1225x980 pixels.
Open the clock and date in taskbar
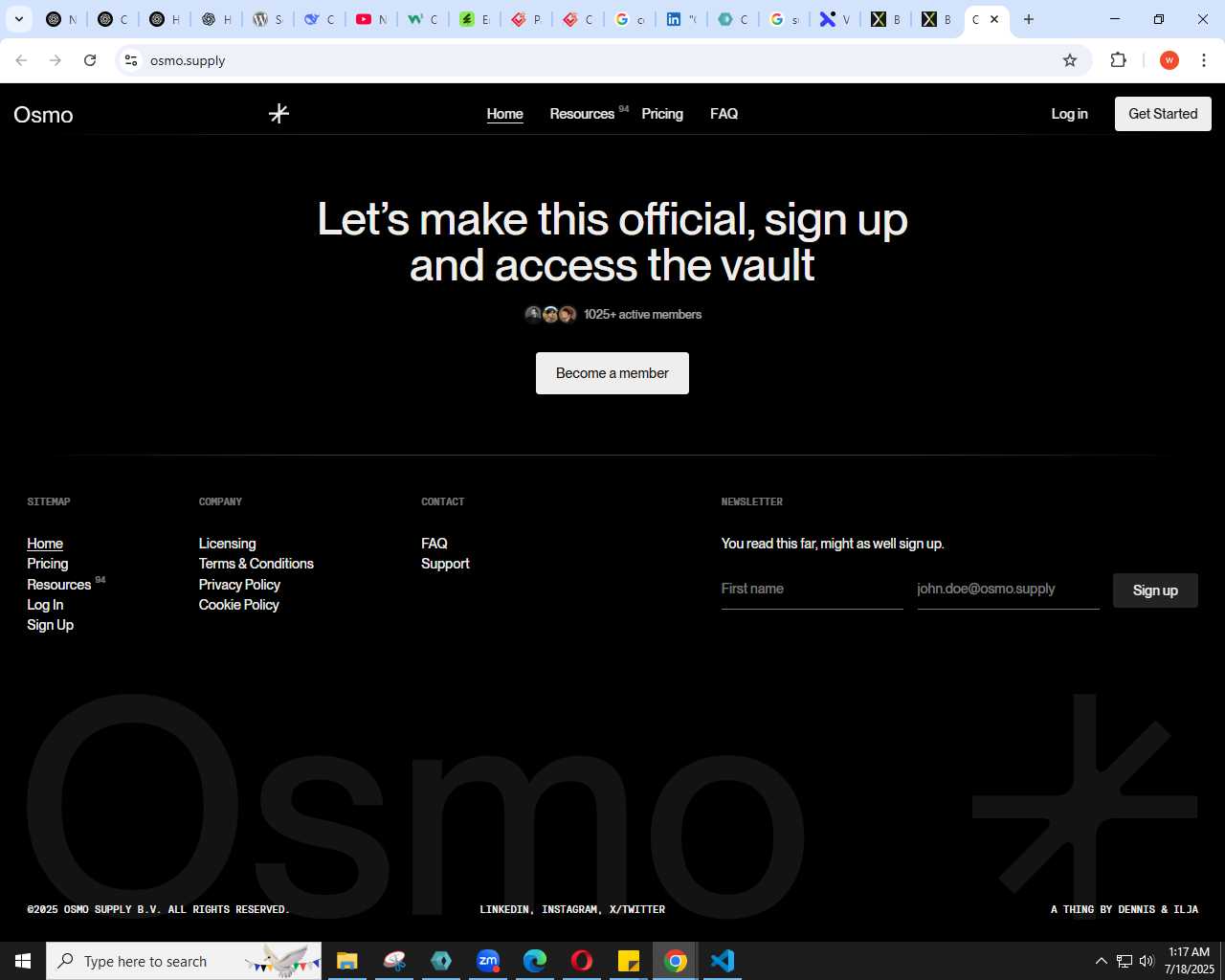point(1189,961)
